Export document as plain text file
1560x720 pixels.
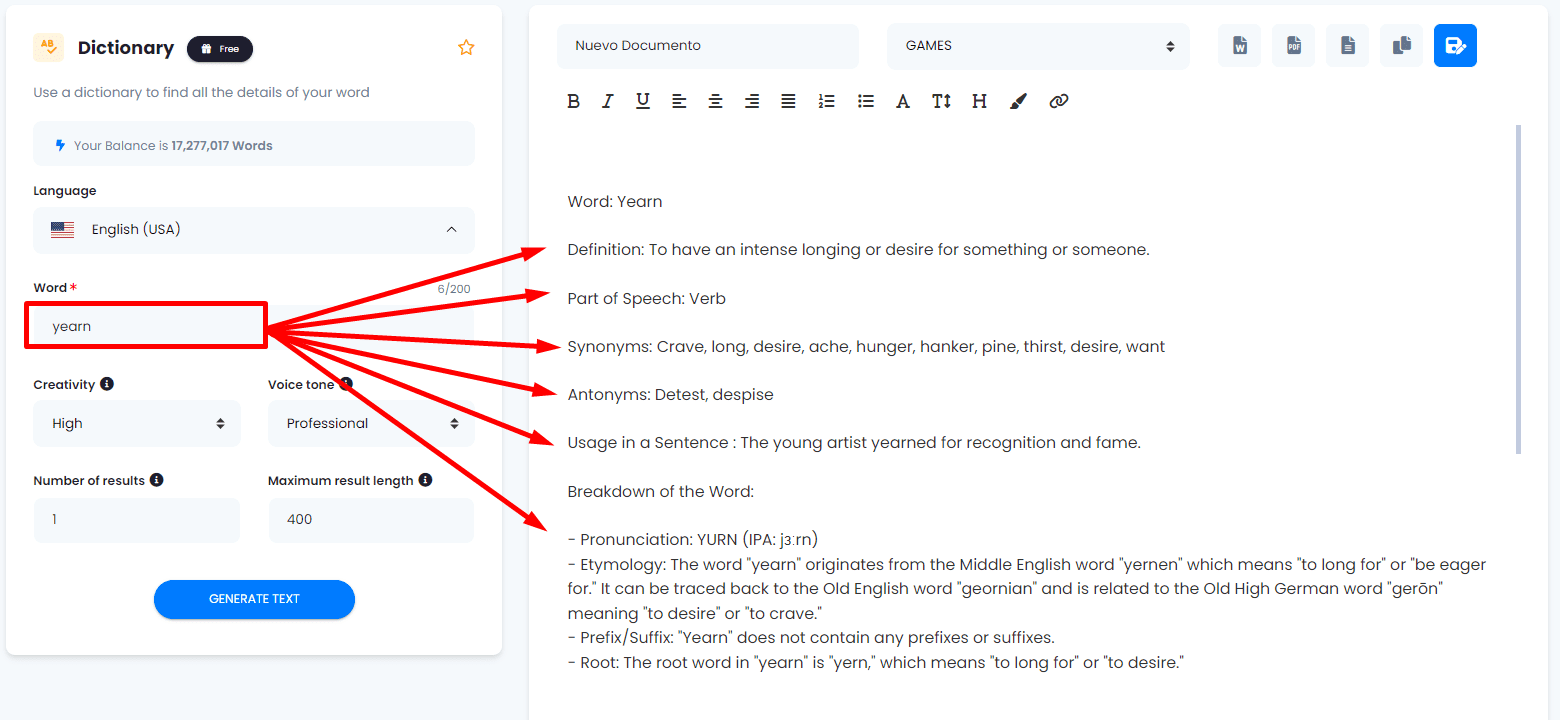[x=1347, y=46]
